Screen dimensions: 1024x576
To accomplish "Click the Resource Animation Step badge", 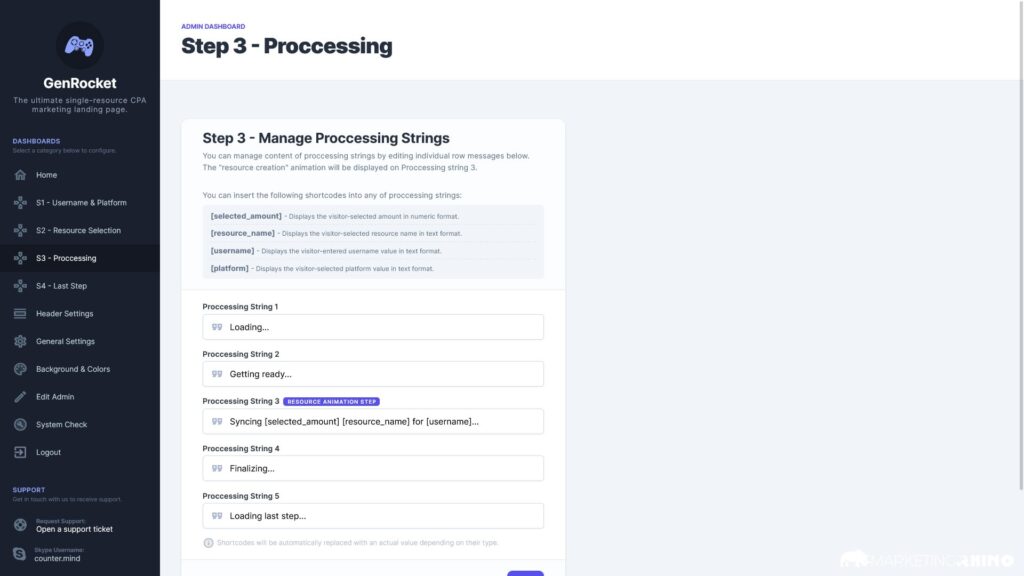I will click(x=332, y=402).
